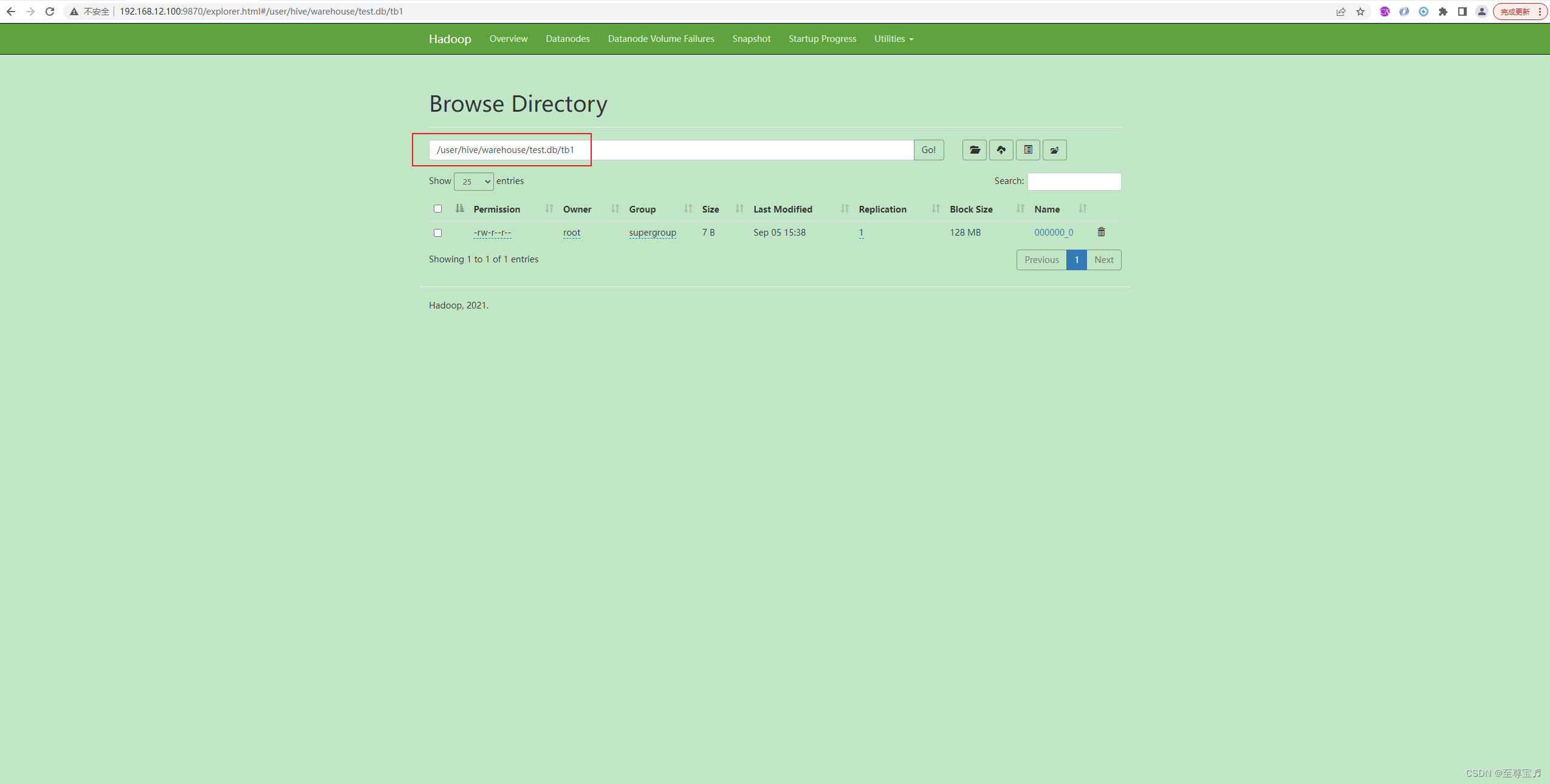Expand the Utilities menu
The width and height of the screenshot is (1550, 784).
click(x=893, y=39)
